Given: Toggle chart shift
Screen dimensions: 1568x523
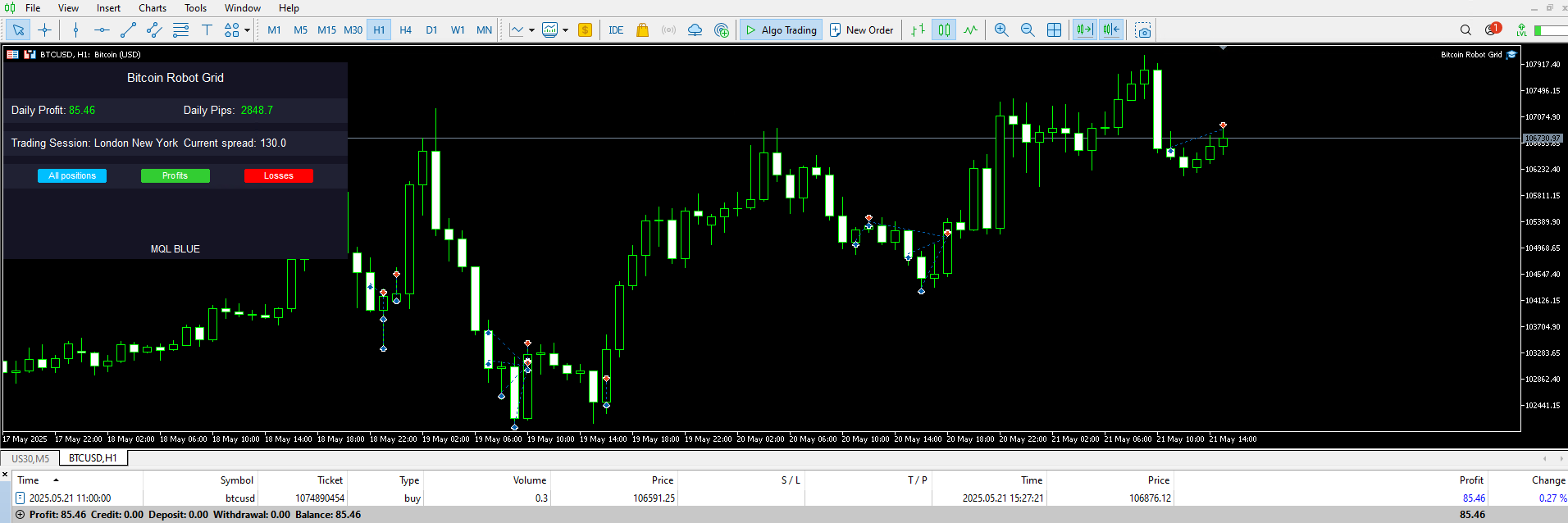Looking at the screenshot, I should tap(1111, 30).
